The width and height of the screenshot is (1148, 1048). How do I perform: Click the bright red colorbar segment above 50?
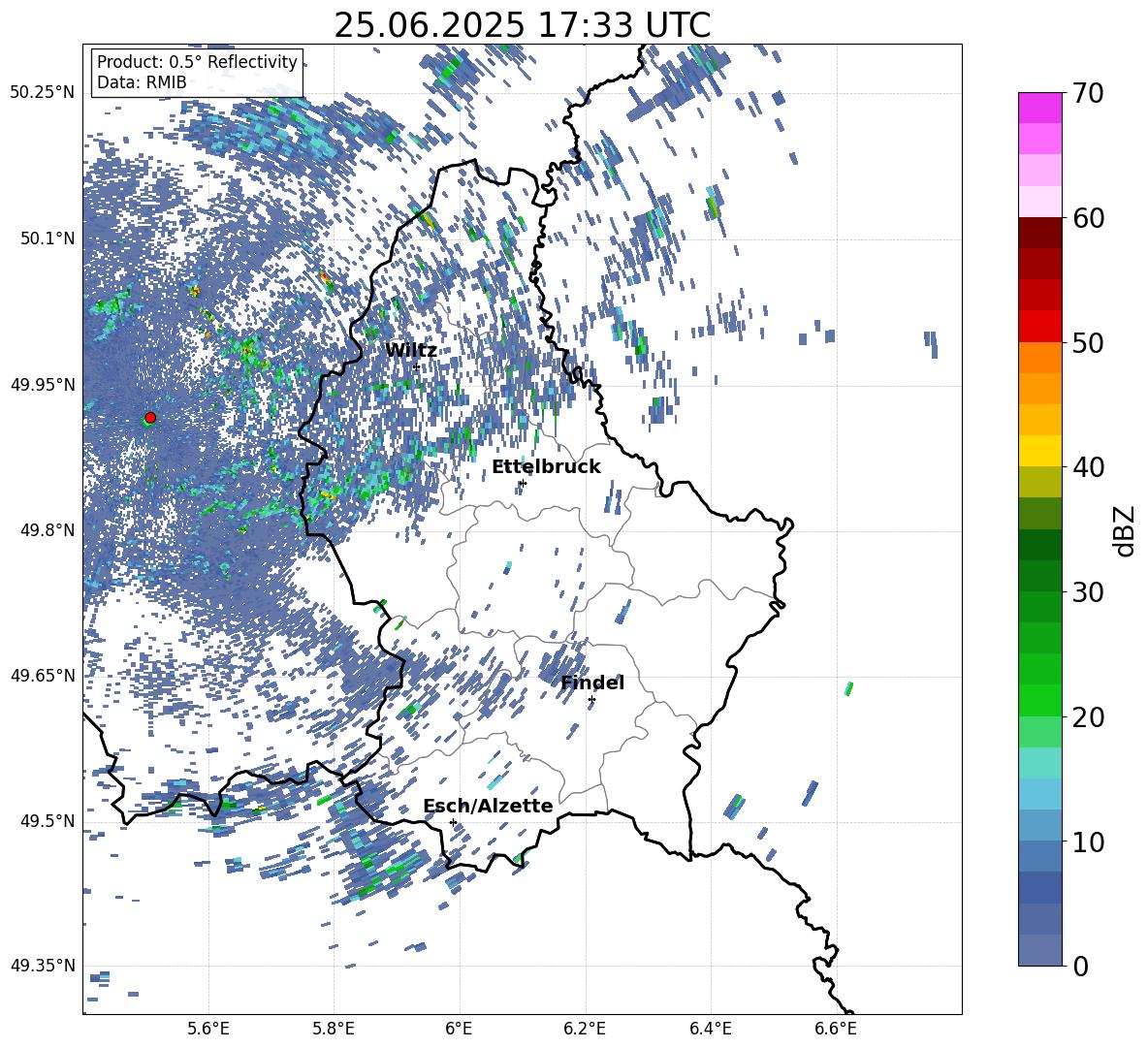point(1039,327)
